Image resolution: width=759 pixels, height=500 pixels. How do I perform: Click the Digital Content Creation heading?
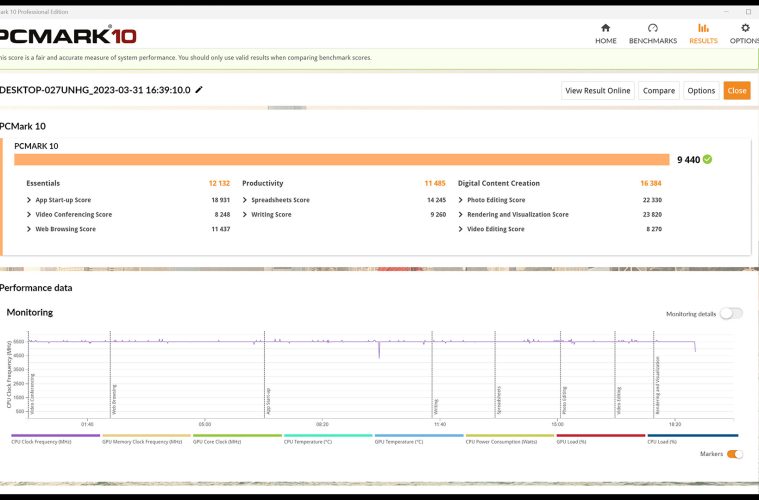click(x=499, y=183)
